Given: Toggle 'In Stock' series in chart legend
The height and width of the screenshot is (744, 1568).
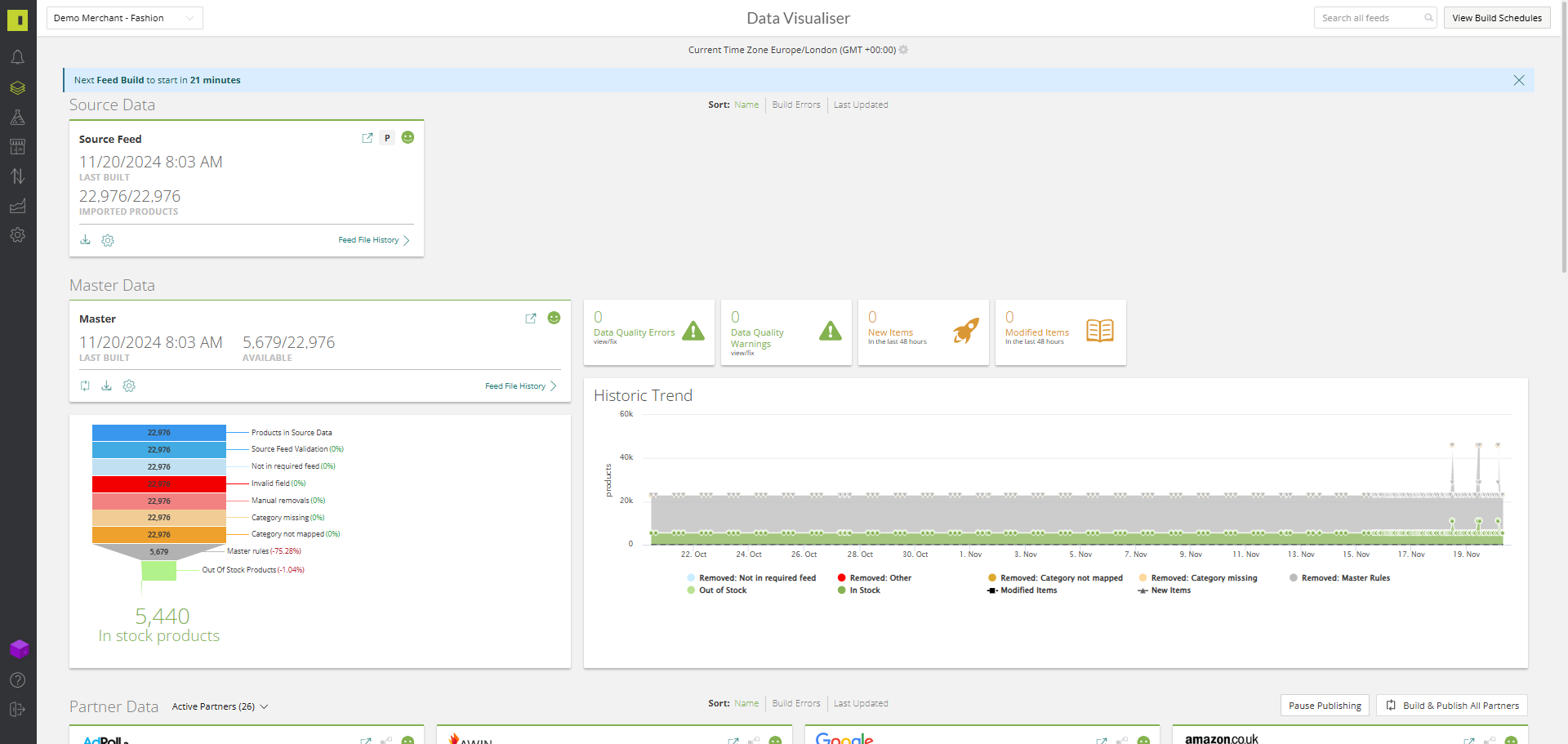Looking at the screenshot, I should click(x=864, y=590).
